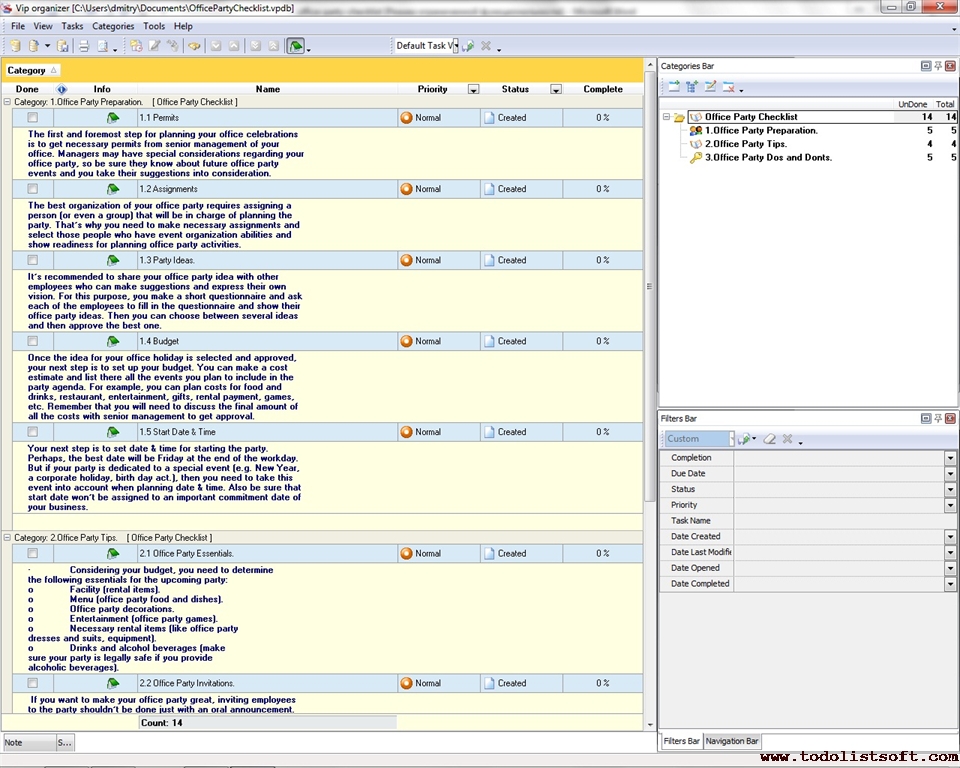Sort tasks by the Name column header
Viewport: 960px width, 768px height.
(267, 89)
